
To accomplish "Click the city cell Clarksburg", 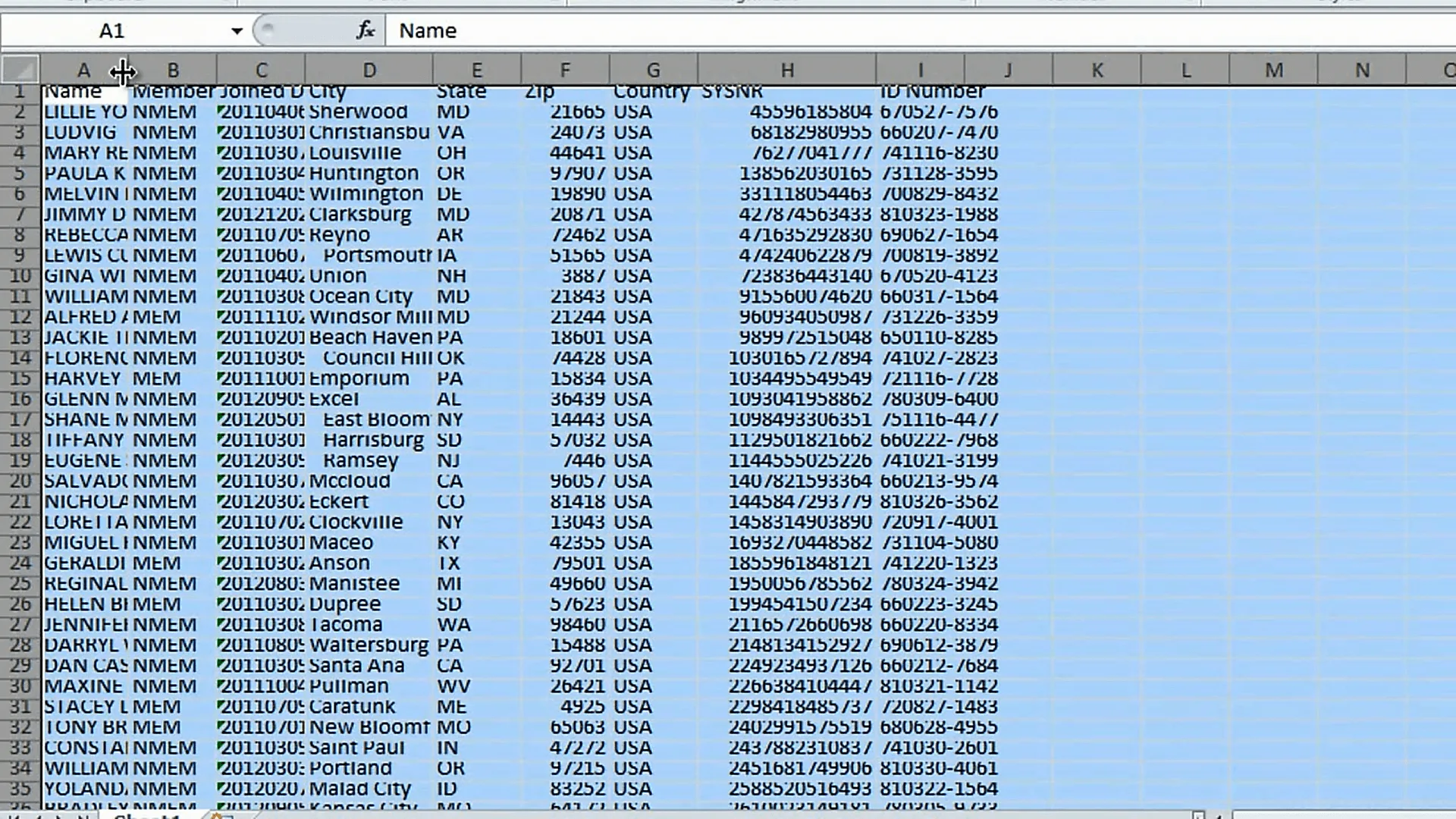I will pos(369,215).
